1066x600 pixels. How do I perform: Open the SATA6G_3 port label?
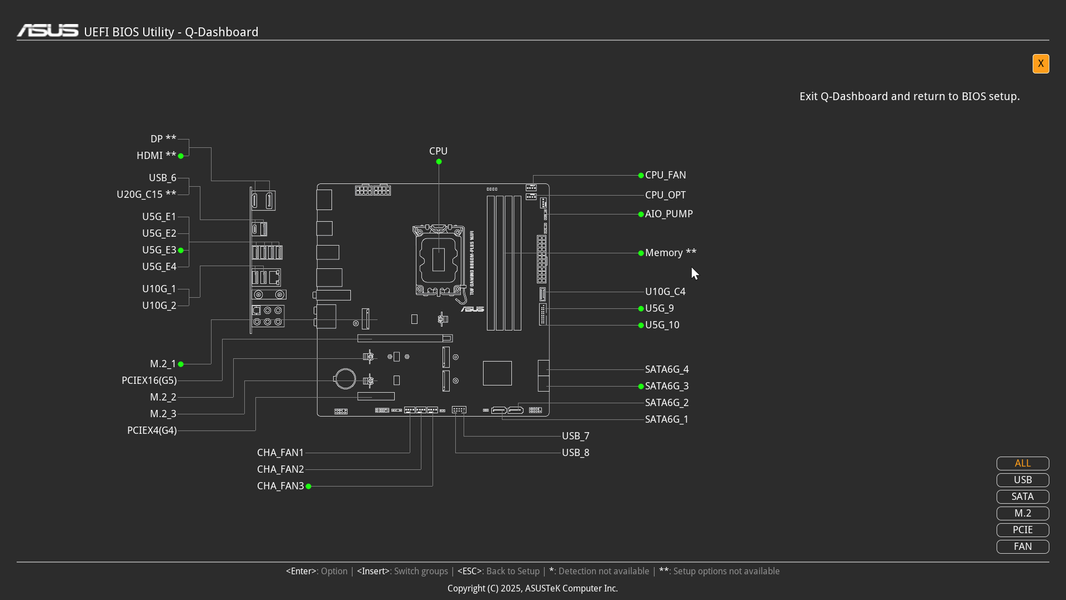pos(666,386)
